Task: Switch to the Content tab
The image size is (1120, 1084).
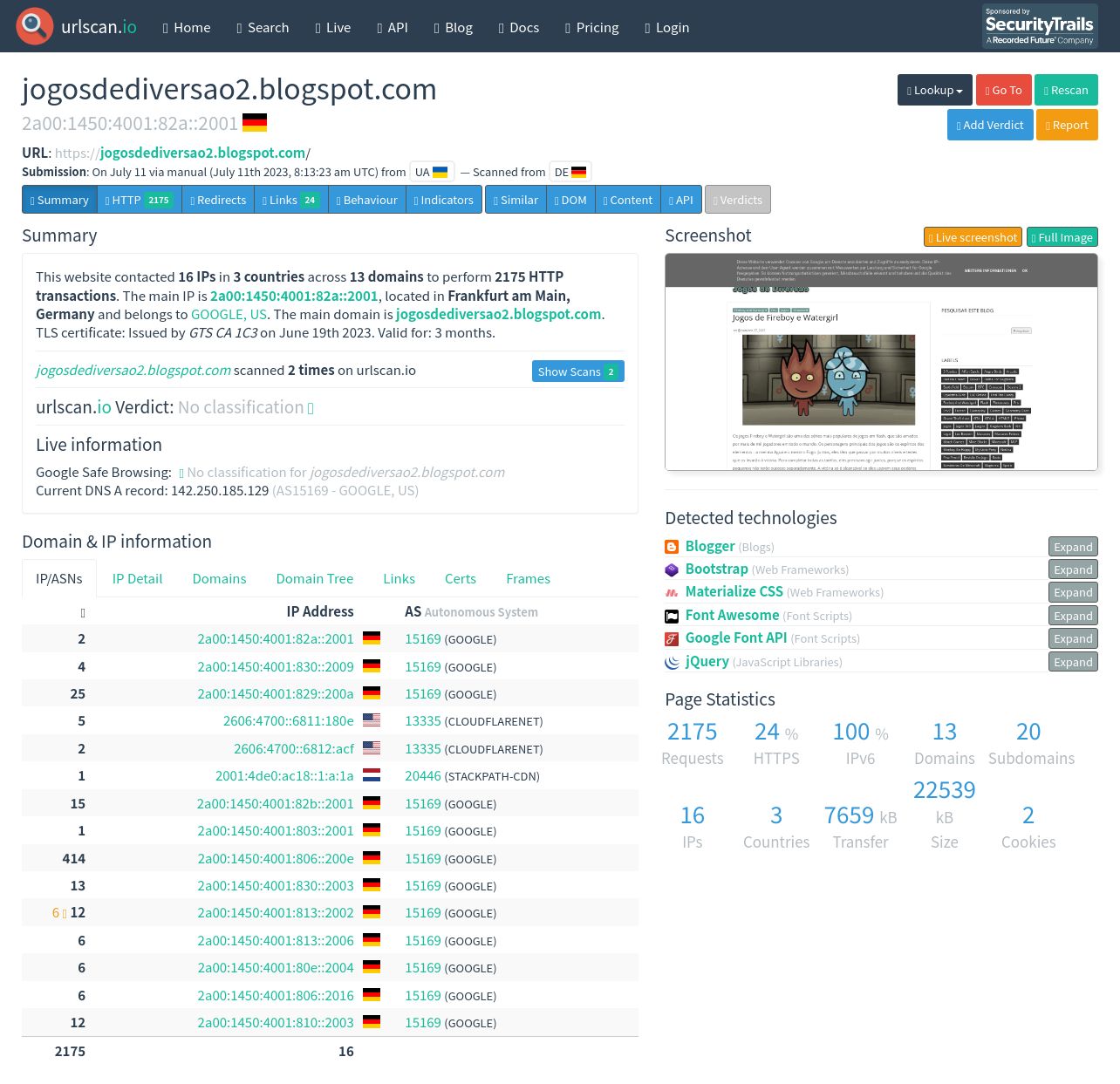Action: click(x=628, y=200)
